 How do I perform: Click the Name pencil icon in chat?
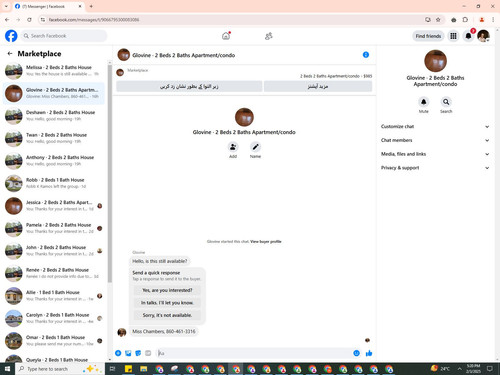(x=255, y=147)
